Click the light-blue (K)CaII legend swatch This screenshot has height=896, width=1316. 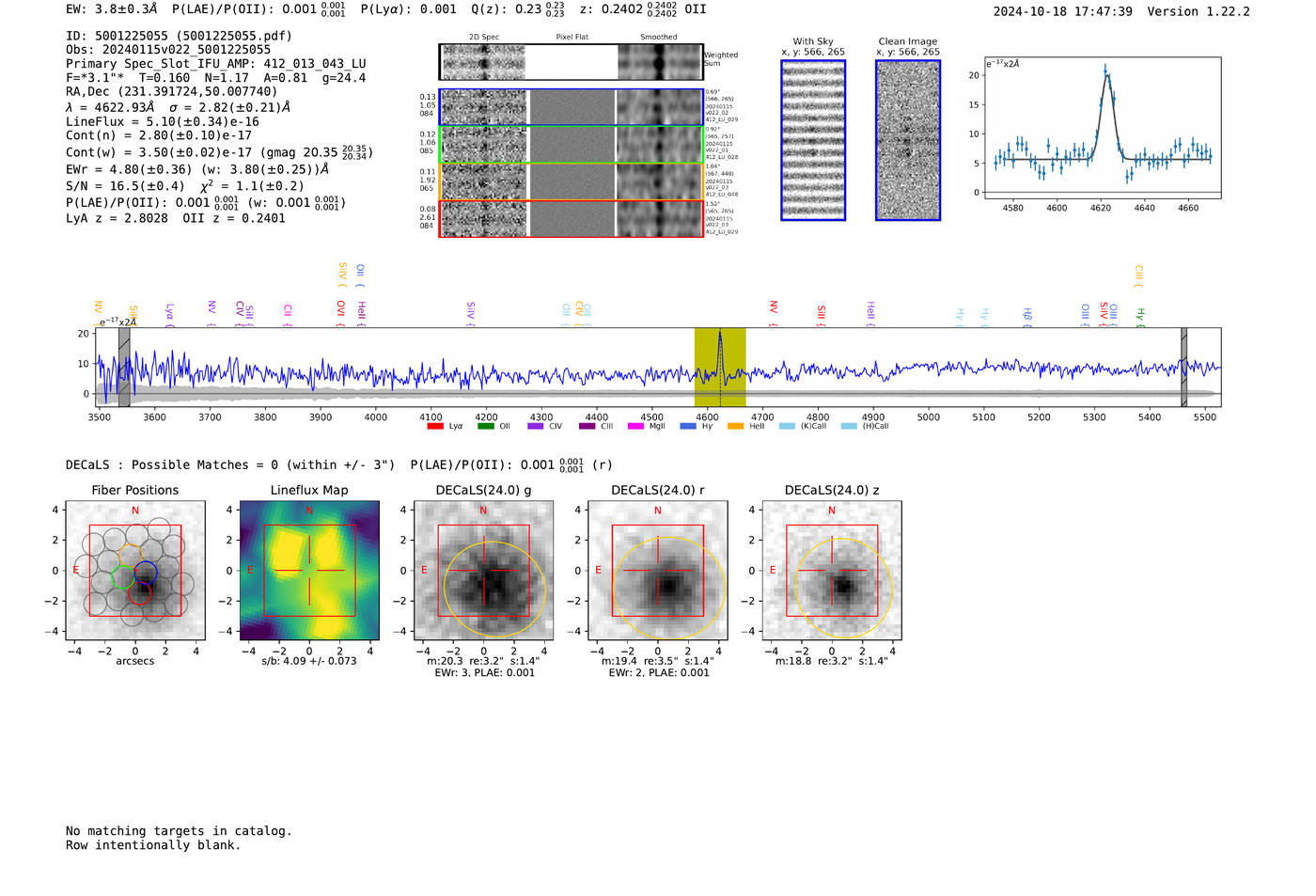click(787, 426)
